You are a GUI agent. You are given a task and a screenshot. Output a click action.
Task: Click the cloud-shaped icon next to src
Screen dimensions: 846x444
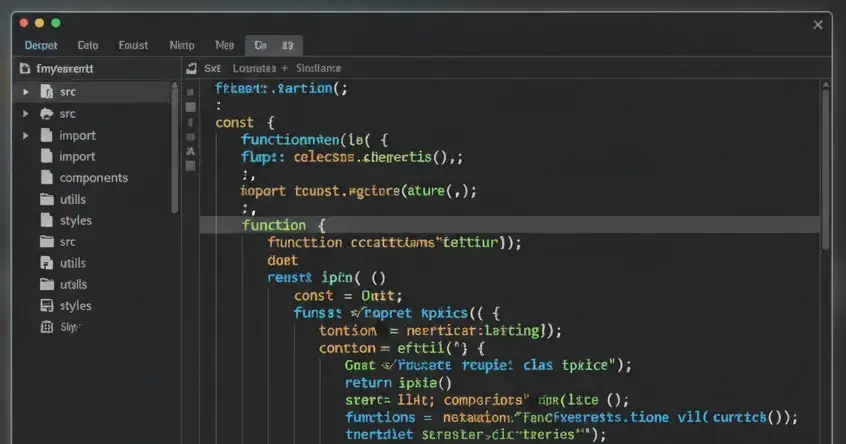[x=47, y=113]
